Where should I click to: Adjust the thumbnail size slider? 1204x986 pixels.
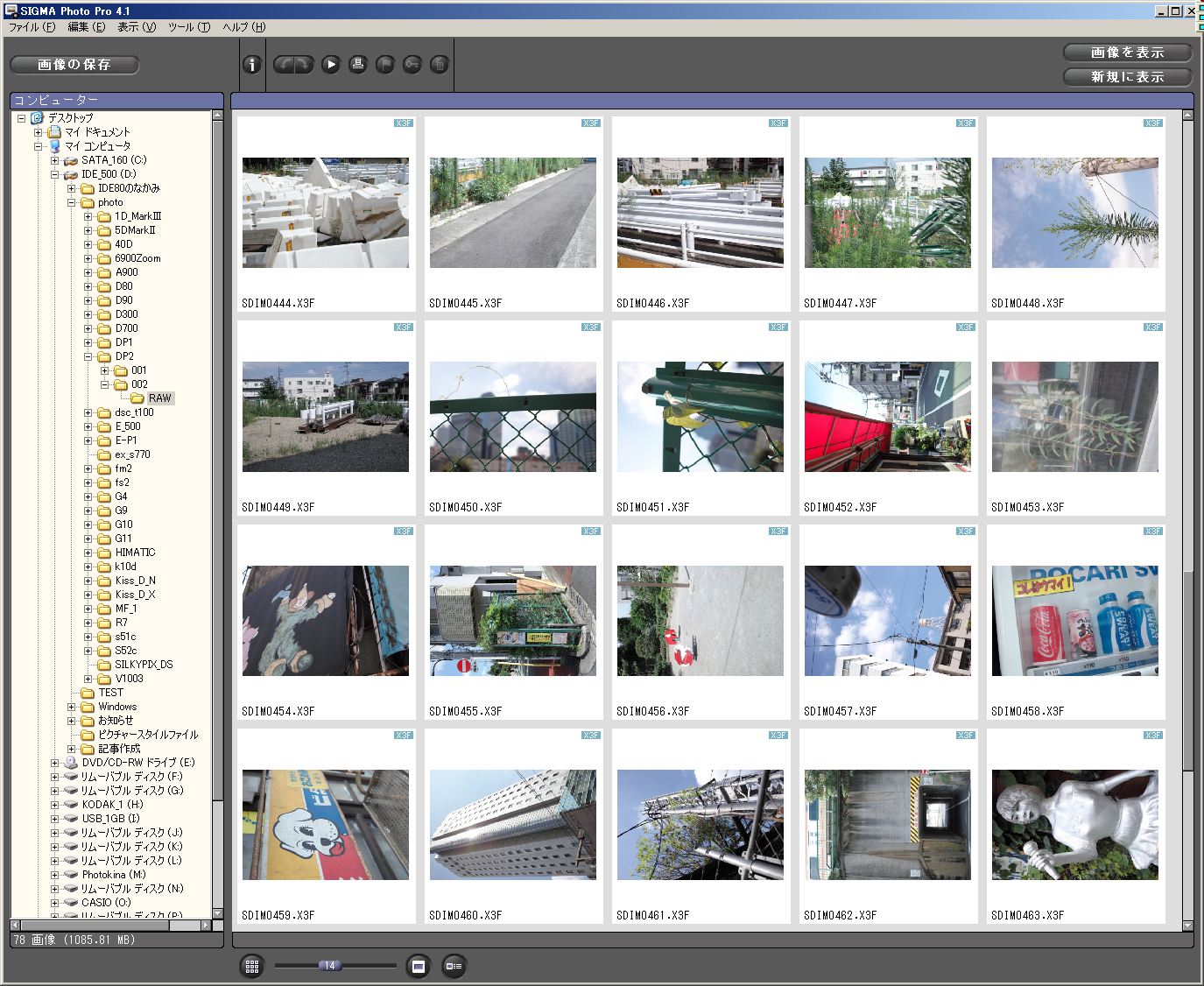331,966
